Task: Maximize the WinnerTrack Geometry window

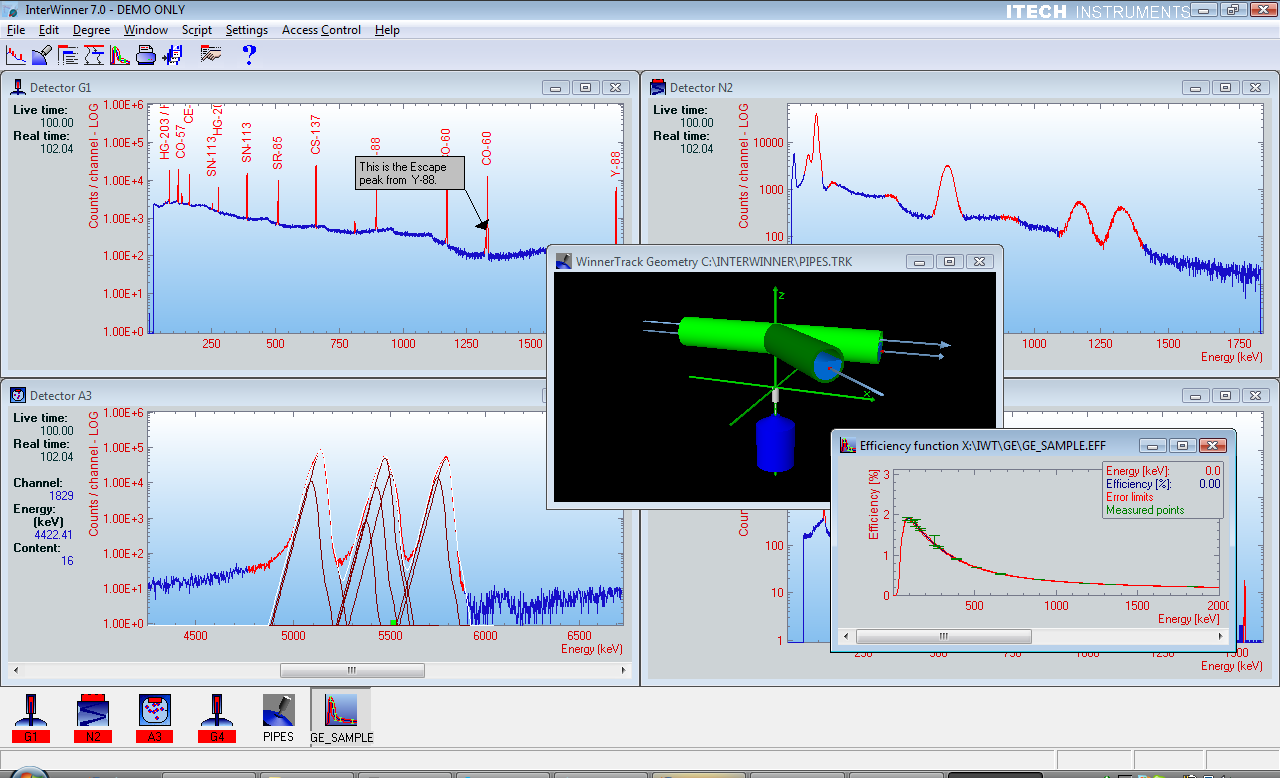Action: pos(950,261)
